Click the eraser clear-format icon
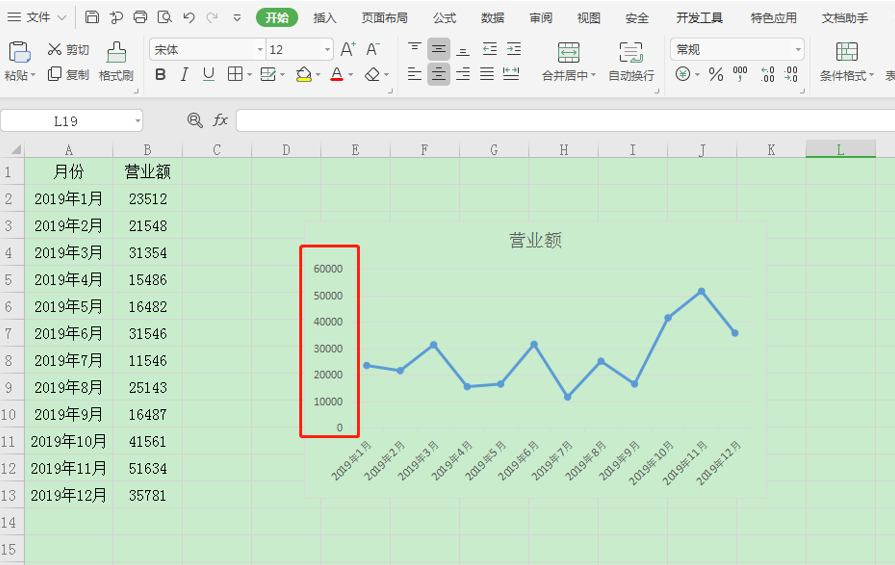This screenshot has height=565, width=895. tap(372, 74)
